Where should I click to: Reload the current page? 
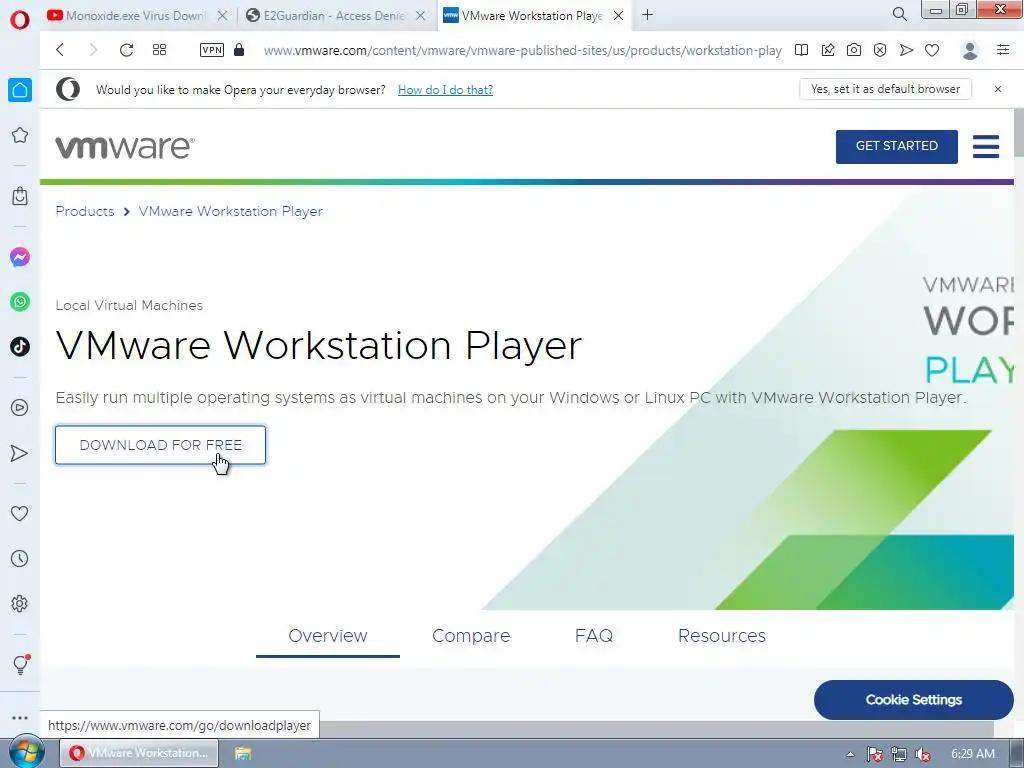pos(126,50)
